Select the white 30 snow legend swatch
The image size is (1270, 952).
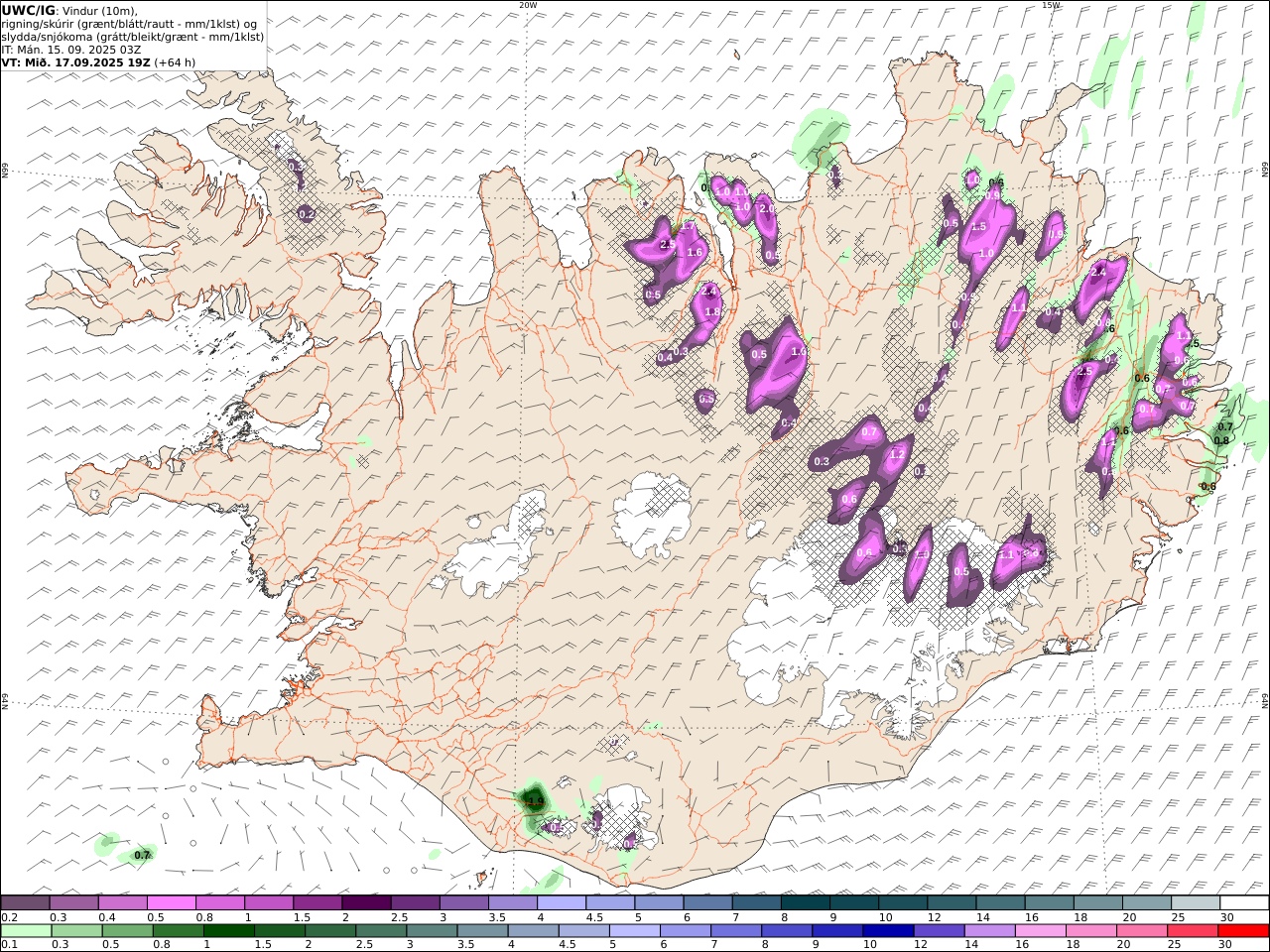[1243, 902]
